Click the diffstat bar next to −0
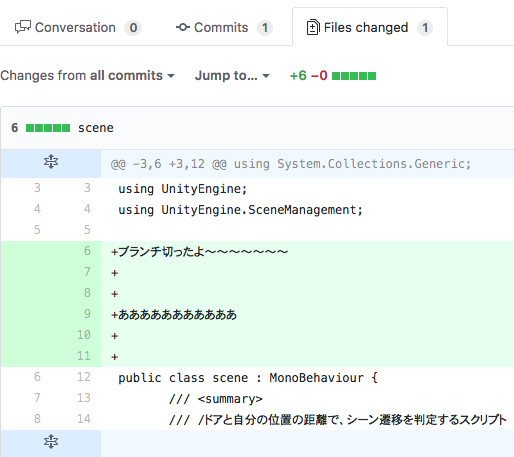 354,76
